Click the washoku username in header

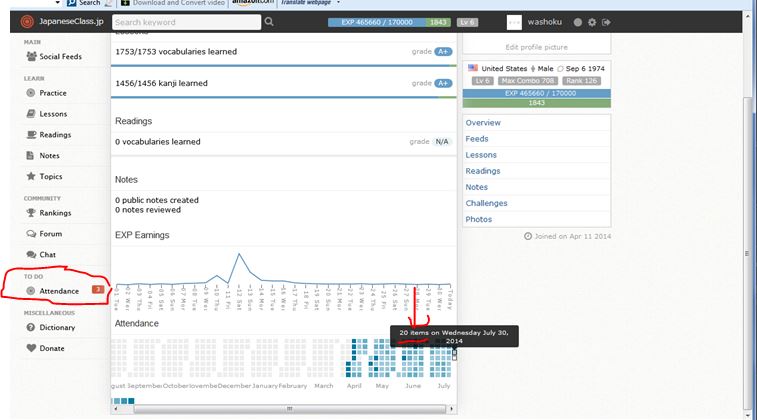pos(547,22)
